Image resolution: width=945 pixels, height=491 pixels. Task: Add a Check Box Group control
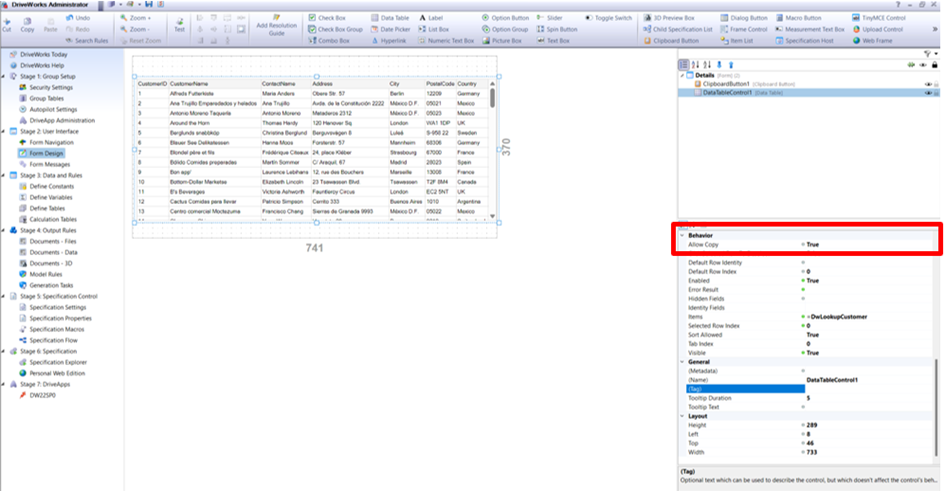(336, 30)
